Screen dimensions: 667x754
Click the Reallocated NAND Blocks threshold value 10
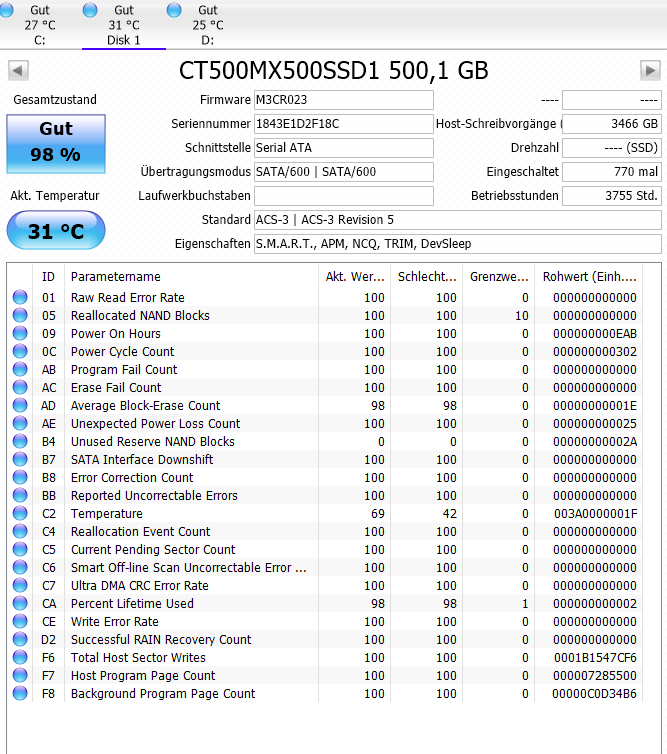pyautogui.click(x=522, y=315)
